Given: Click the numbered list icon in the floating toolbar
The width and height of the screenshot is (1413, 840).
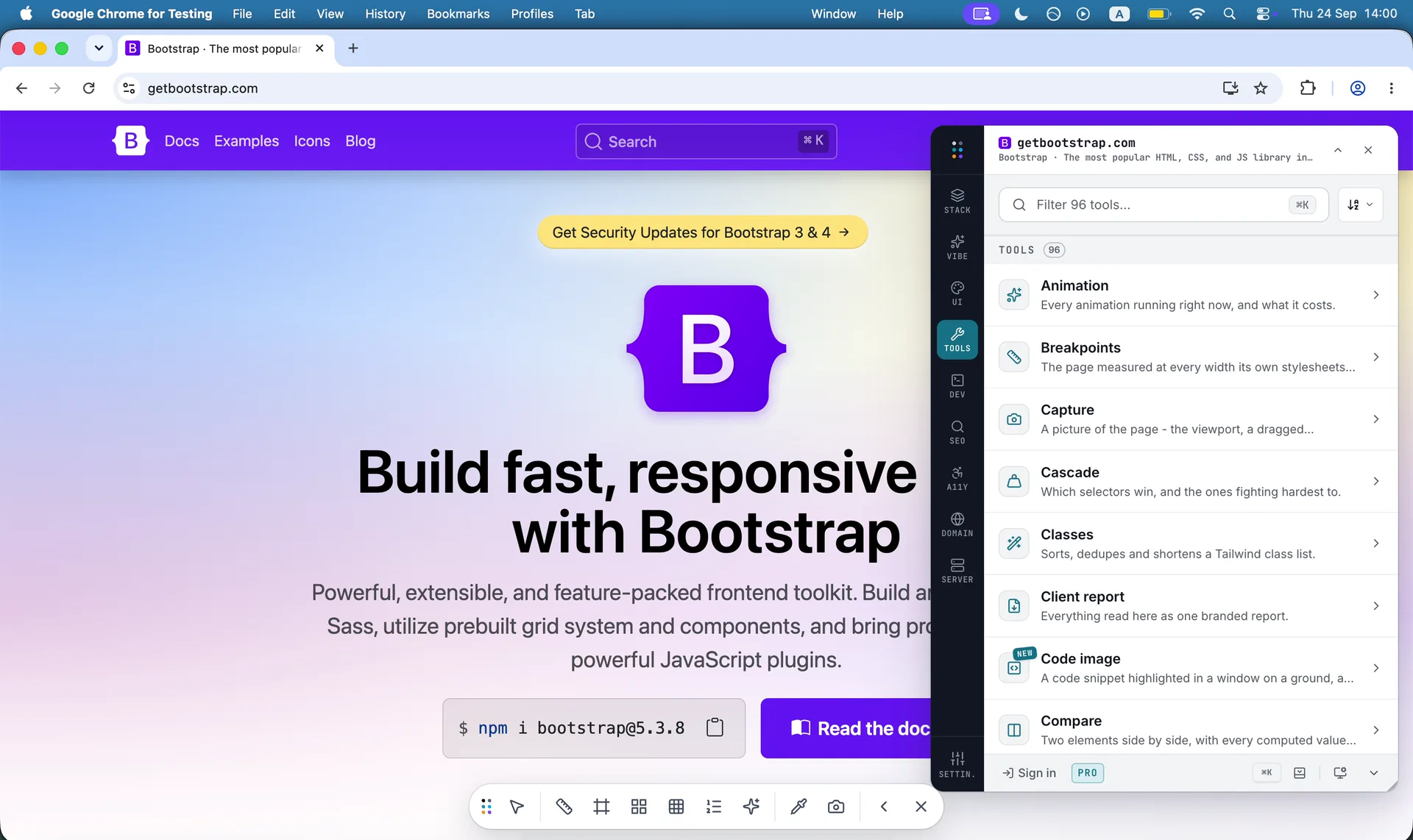Looking at the screenshot, I should click(x=714, y=807).
